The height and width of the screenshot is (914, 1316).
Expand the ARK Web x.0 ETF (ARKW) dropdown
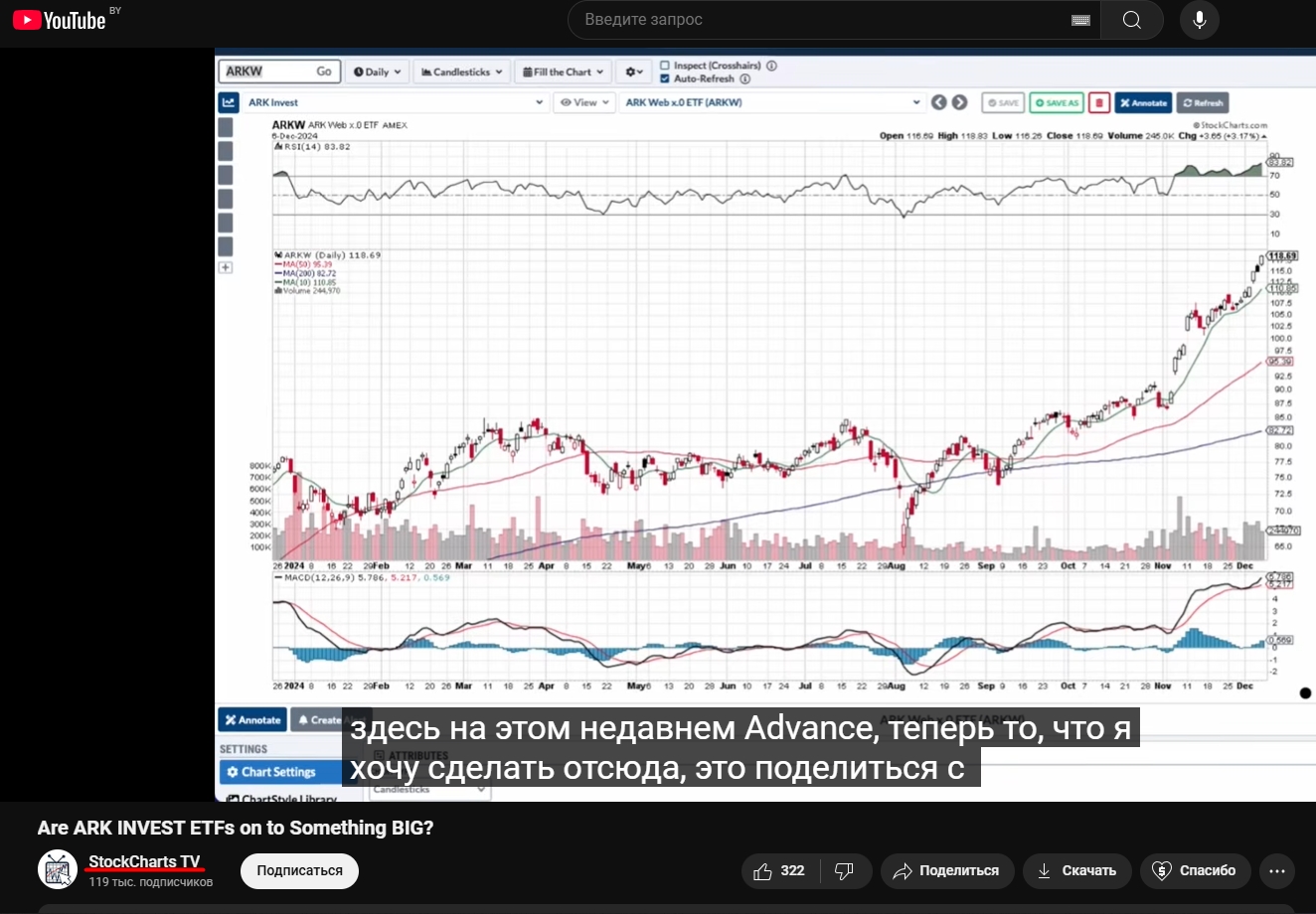pos(773,102)
